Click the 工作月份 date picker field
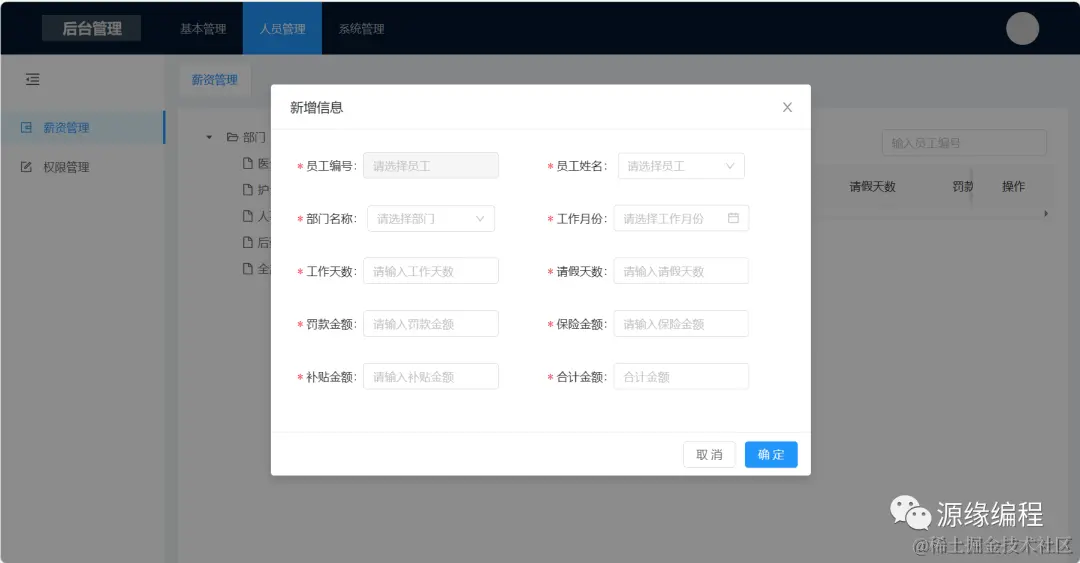The height and width of the screenshot is (563, 1080). [681, 218]
